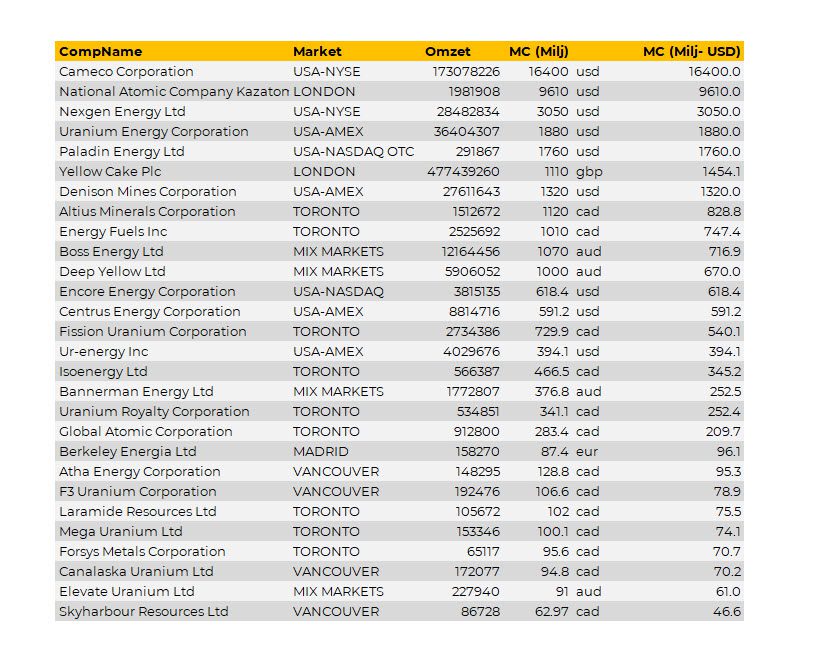The width and height of the screenshot is (815, 665).
Task: Select USD market cap value 46.6
Action: [x=727, y=612]
